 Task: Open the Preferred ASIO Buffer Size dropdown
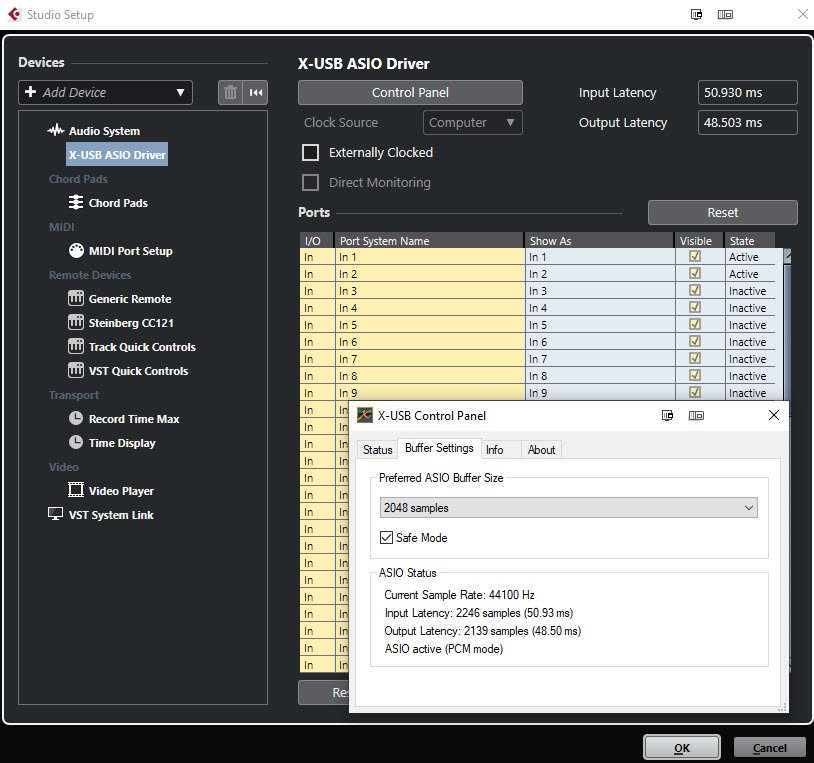(568, 508)
